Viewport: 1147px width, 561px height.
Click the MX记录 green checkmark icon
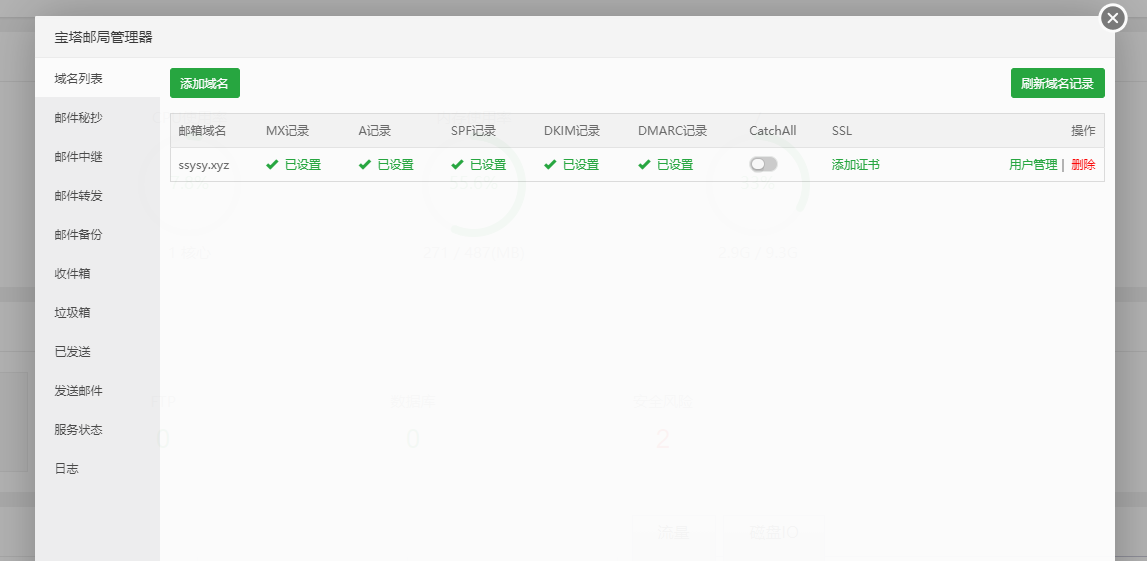[272, 165]
